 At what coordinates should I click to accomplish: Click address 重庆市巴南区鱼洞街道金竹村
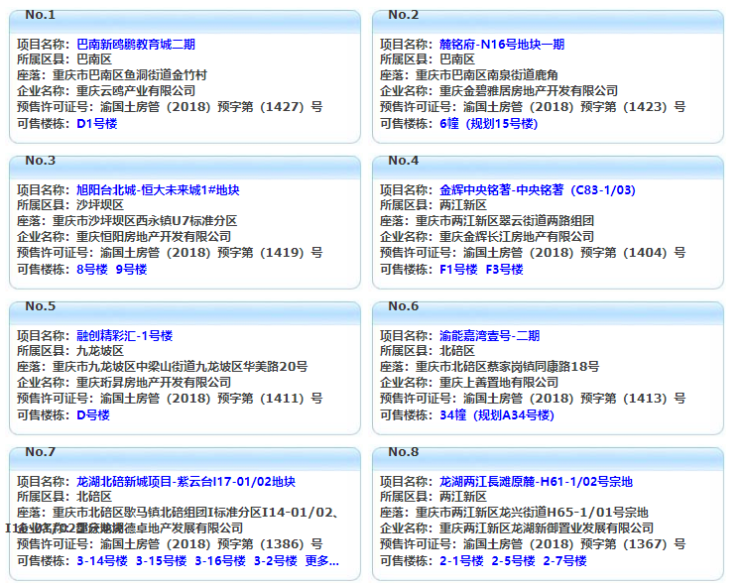pos(130,75)
